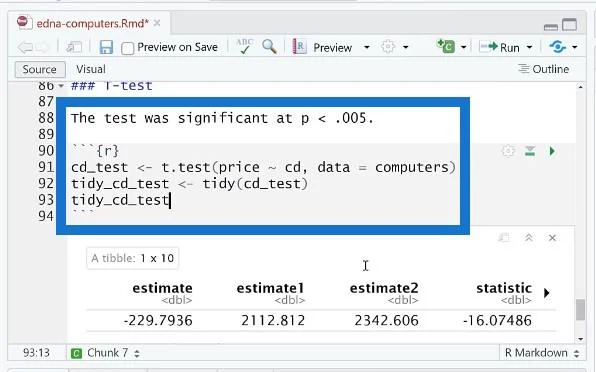Screen dimensions: 596x372
Task: Run current chunk green play icon
Action: click(x=552, y=151)
